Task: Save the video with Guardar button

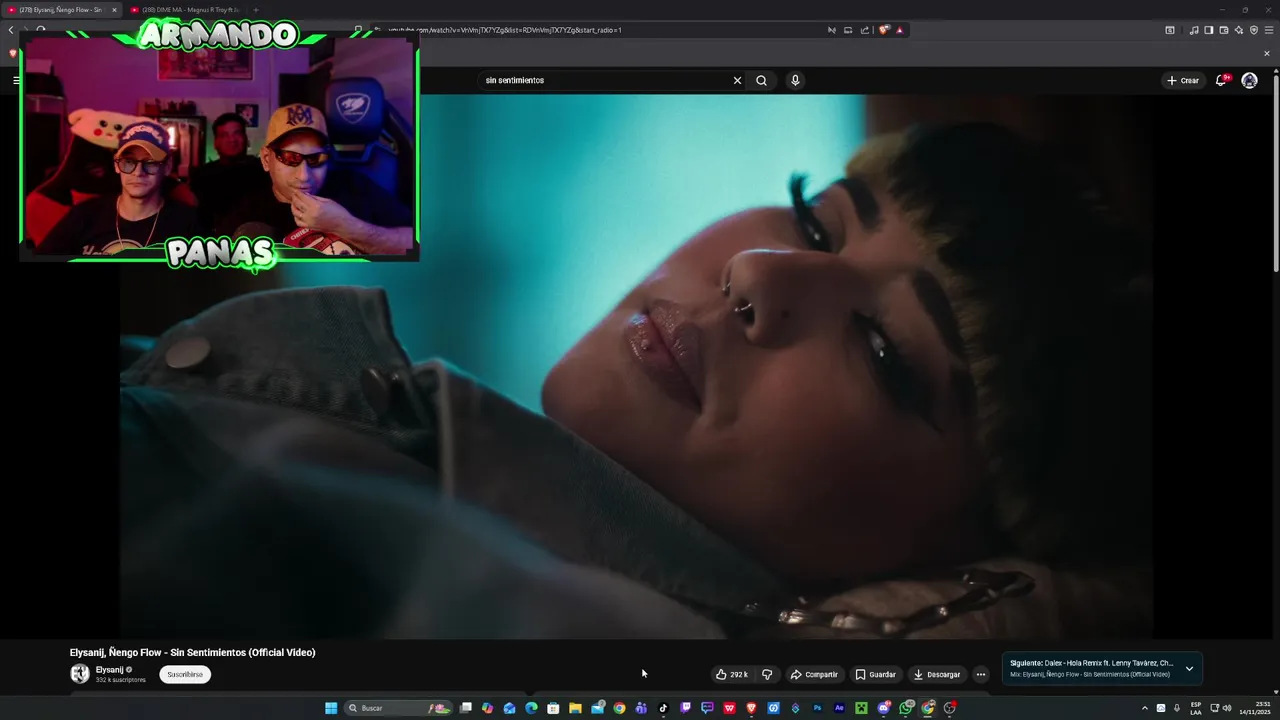Action: (x=875, y=674)
